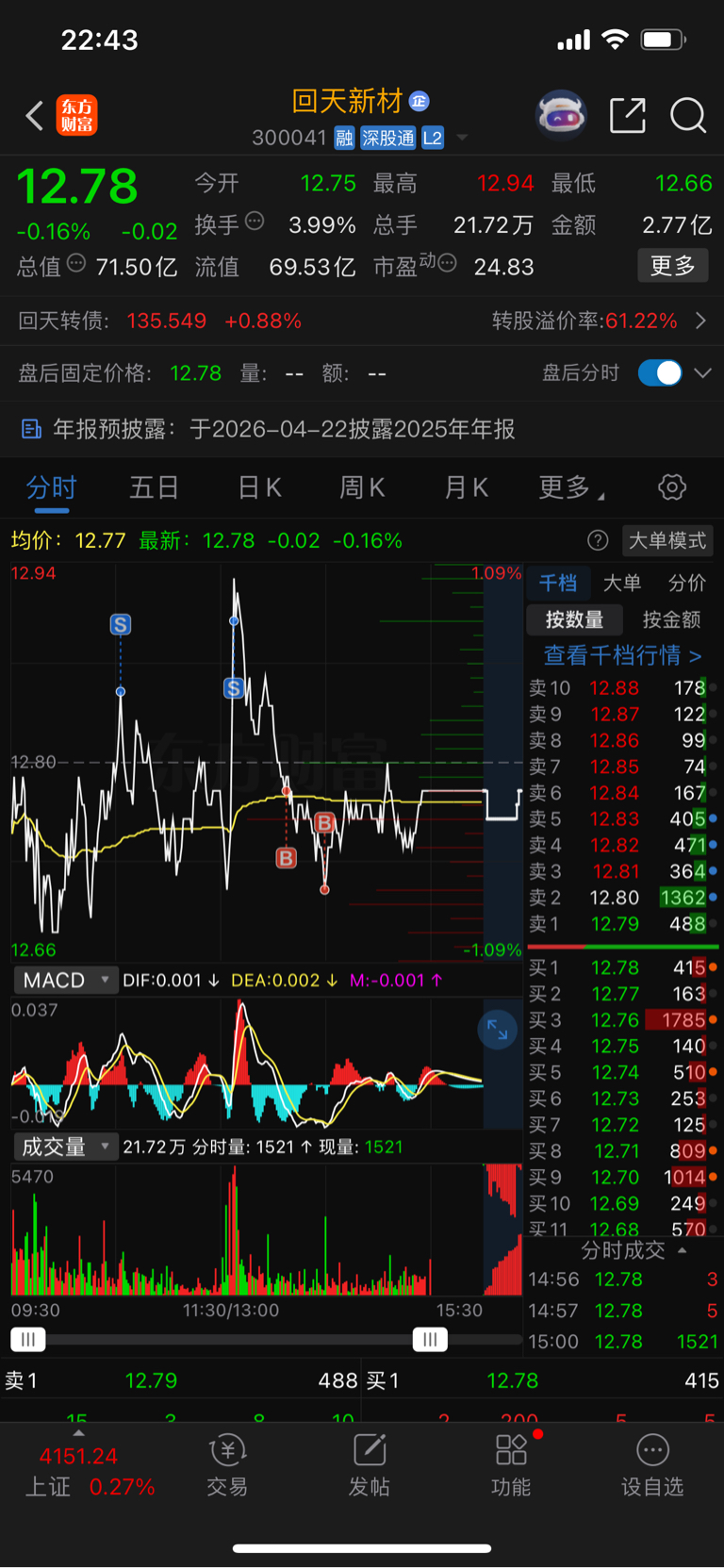This screenshot has width=724, height=1568.
Task: Tap the left timeline range handle
Action: click(x=28, y=1339)
